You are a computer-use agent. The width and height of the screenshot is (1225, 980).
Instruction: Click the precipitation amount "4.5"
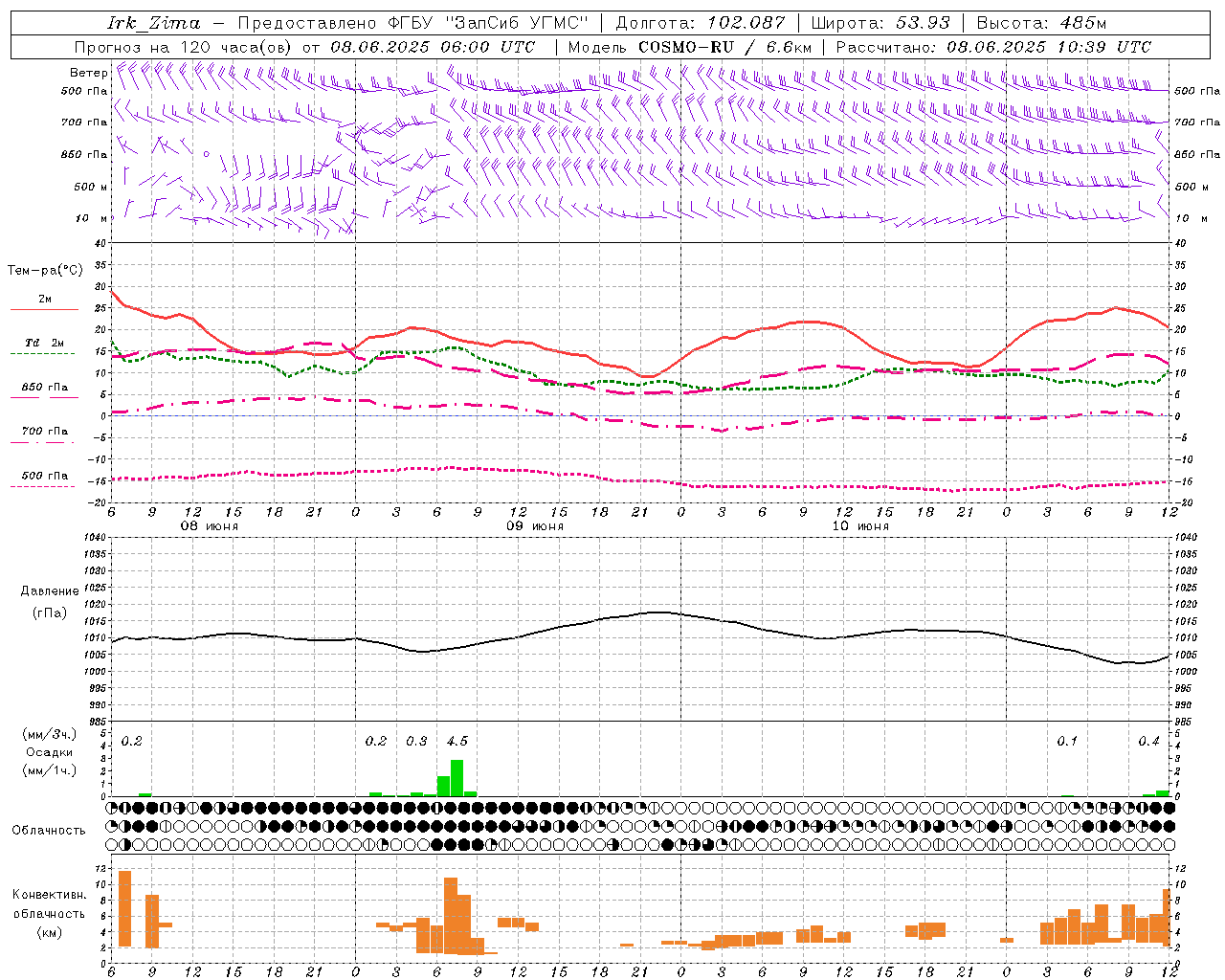tap(457, 741)
